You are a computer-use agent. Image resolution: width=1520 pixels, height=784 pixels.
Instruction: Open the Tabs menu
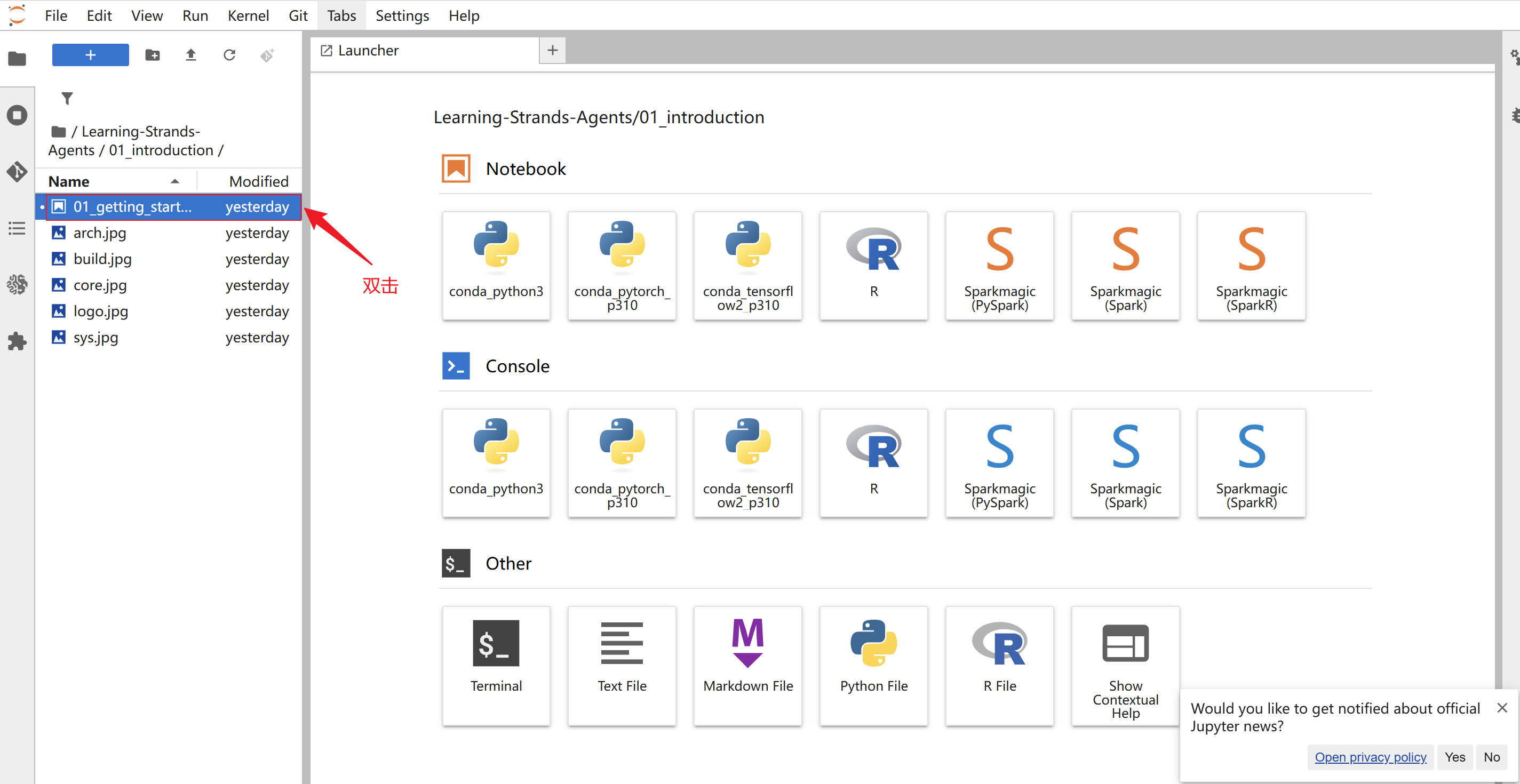(341, 15)
